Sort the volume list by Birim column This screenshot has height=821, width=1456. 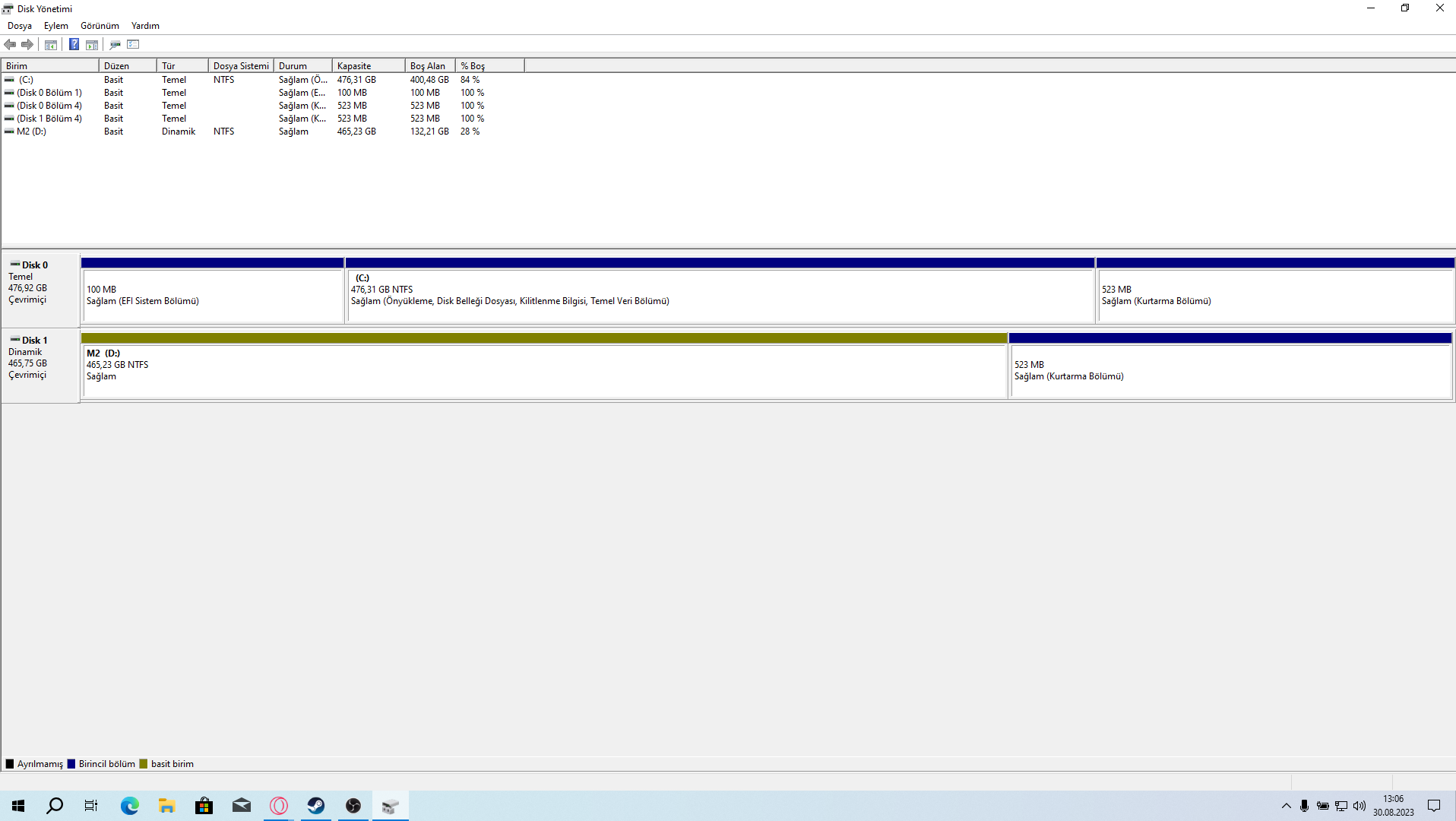pyautogui.click(x=50, y=66)
